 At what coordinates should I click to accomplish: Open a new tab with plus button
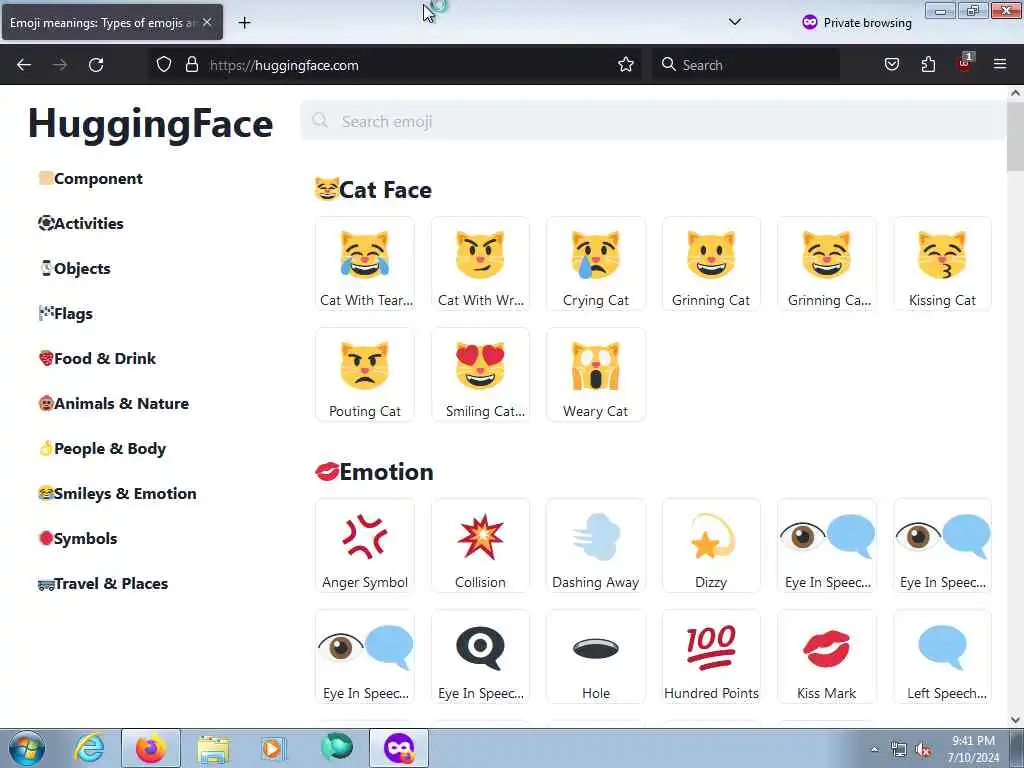click(x=244, y=23)
